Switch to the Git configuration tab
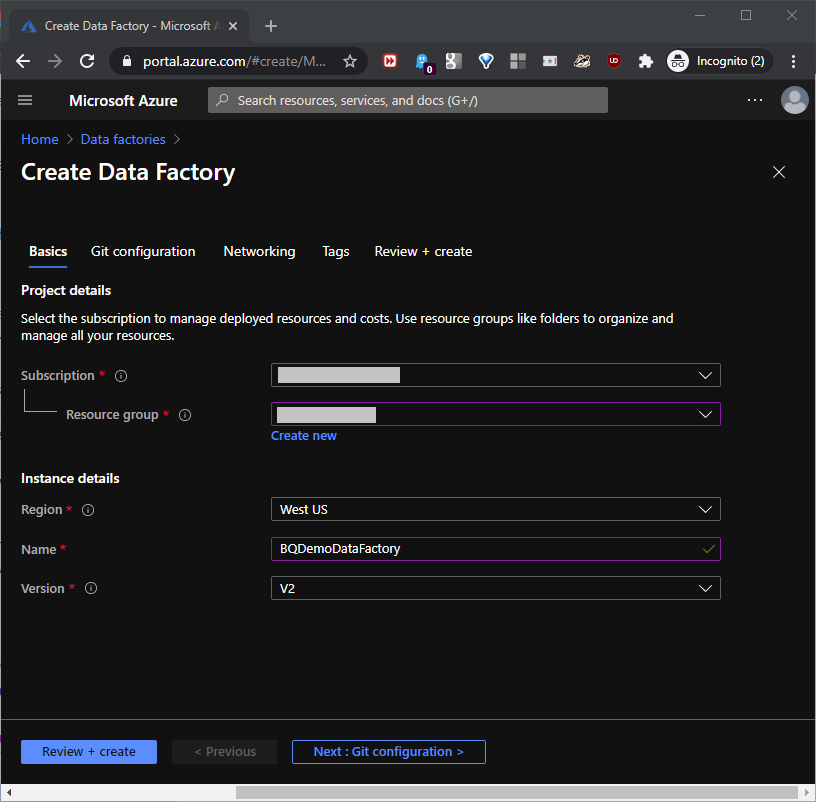 [x=143, y=251]
